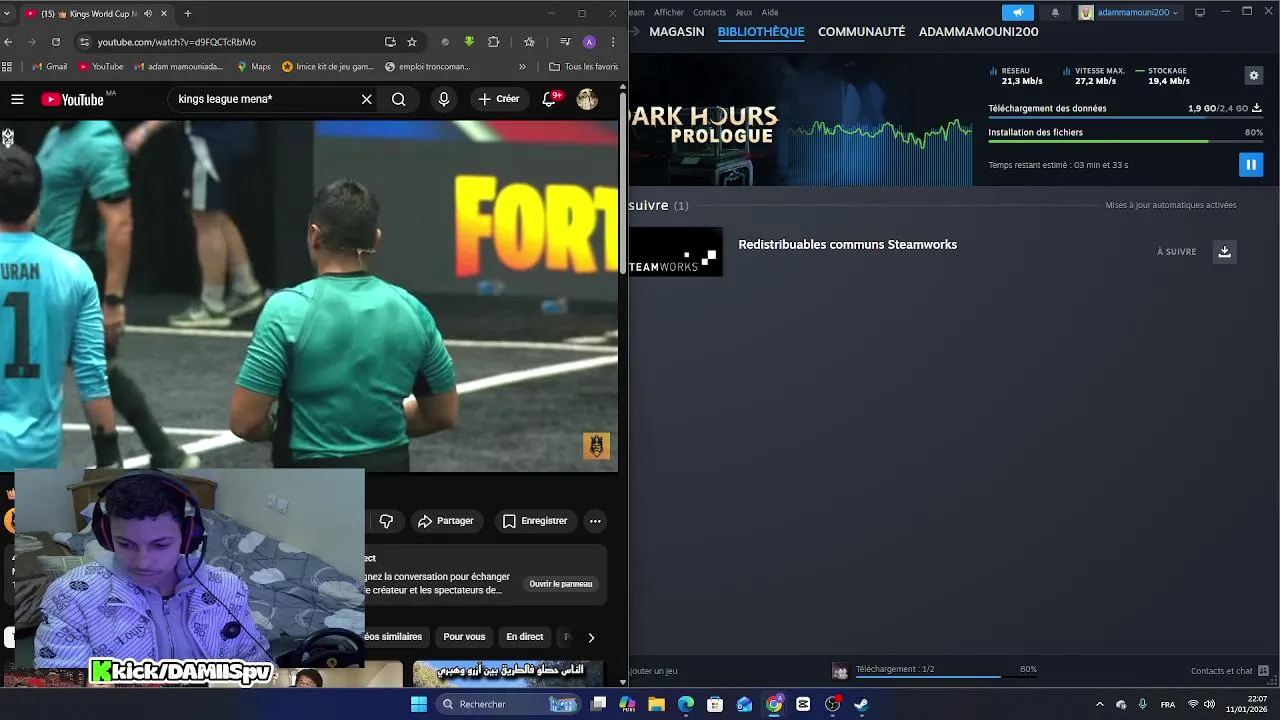Open Steam Contacts menu

pyautogui.click(x=709, y=13)
